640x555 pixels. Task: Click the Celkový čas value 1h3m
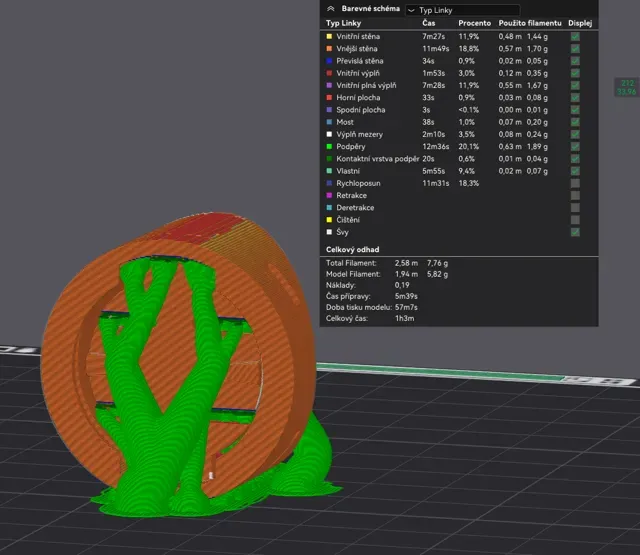pyautogui.click(x=404, y=318)
